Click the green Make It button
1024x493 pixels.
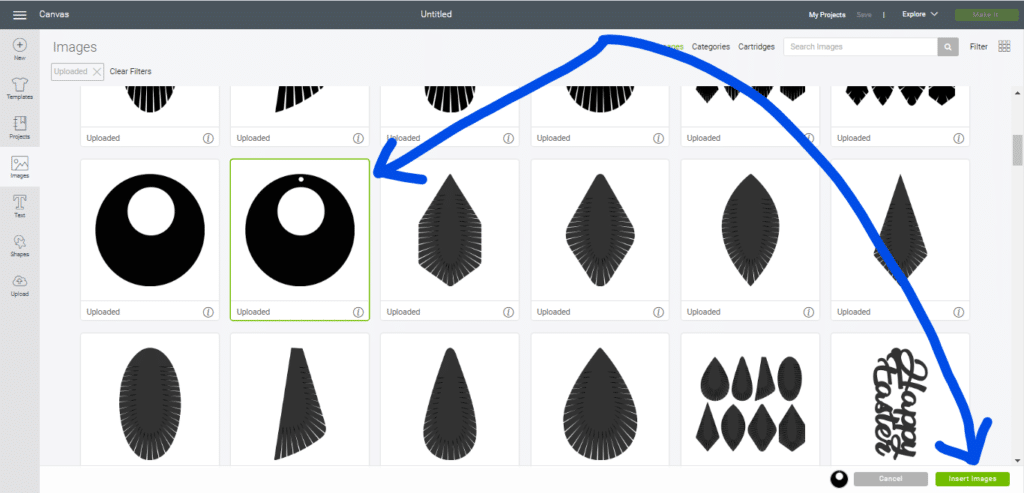(x=986, y=14)
